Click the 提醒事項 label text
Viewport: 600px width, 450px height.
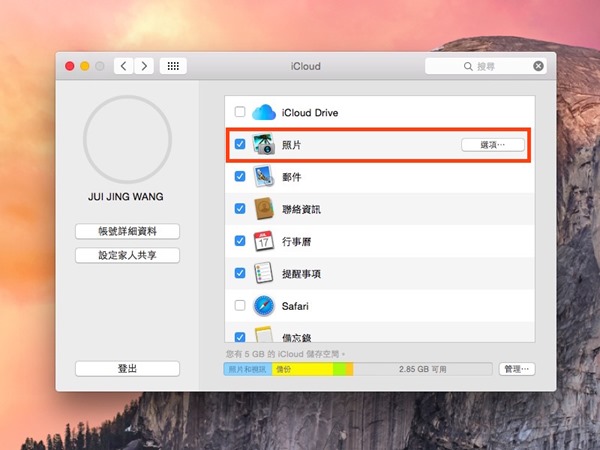pos(301,274)
